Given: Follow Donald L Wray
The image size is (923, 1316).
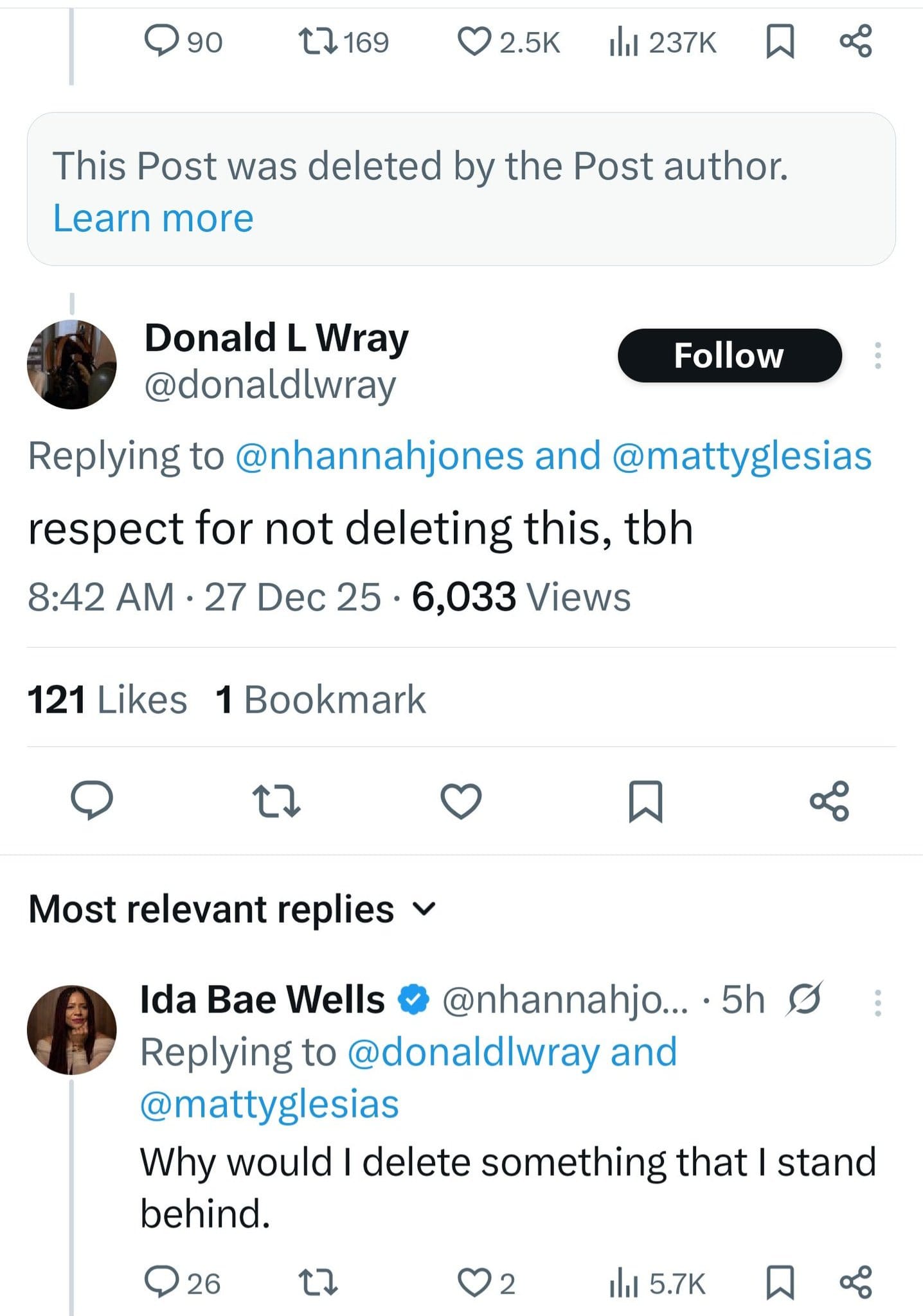Looking at the screenshot, I should click(x=730, y=355).
